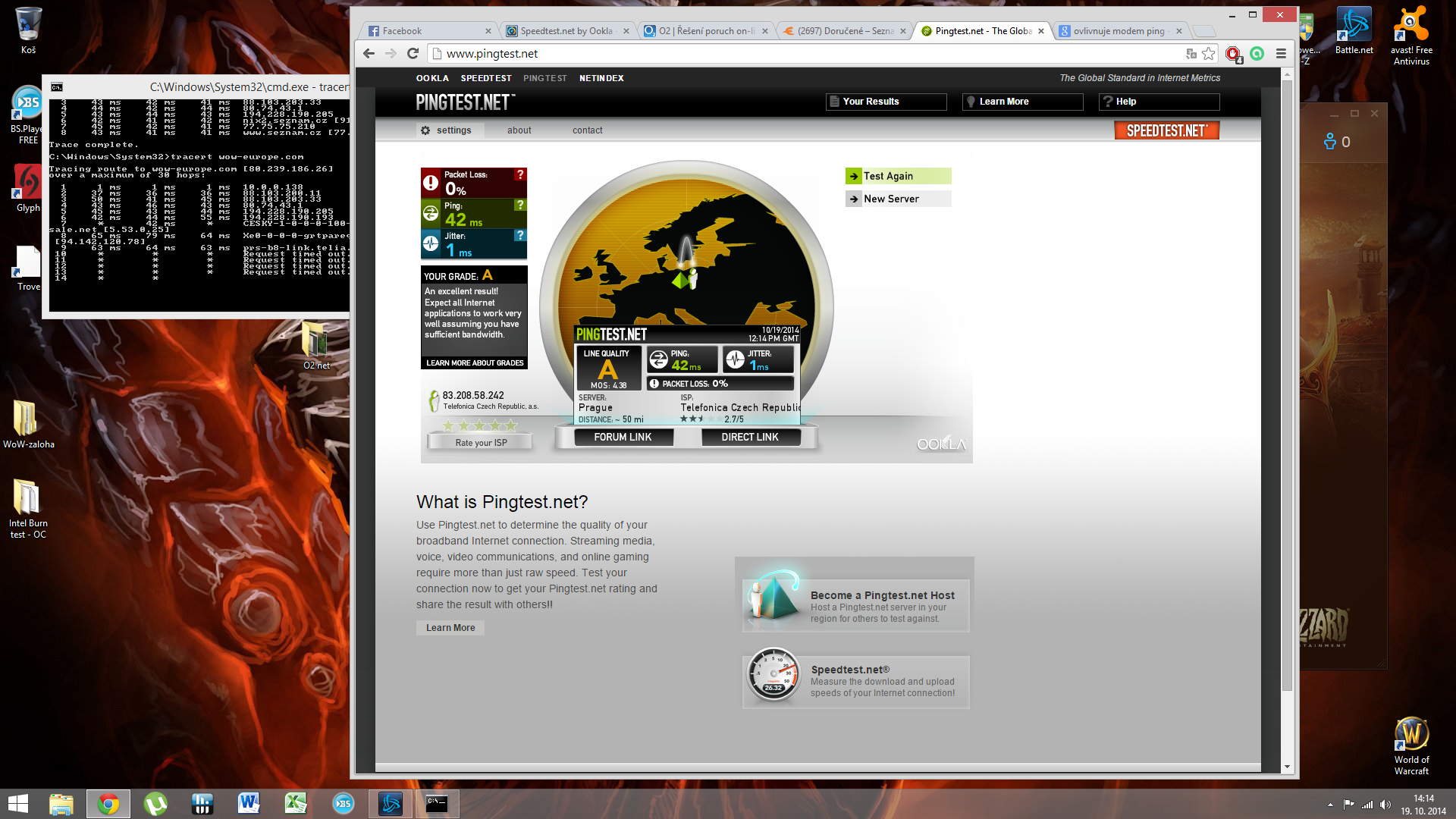Click the green circular extension icon

click(x=1257, y=53)
